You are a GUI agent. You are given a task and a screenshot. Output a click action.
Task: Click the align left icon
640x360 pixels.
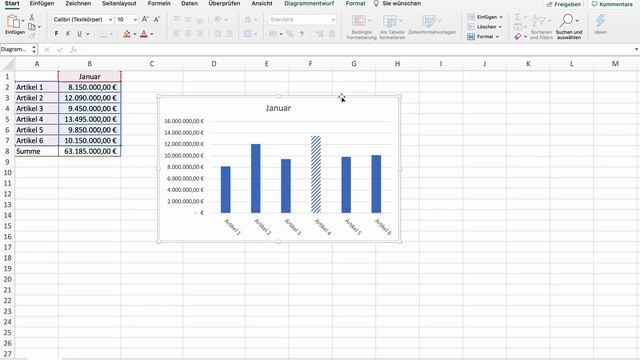tap(176, 34)
